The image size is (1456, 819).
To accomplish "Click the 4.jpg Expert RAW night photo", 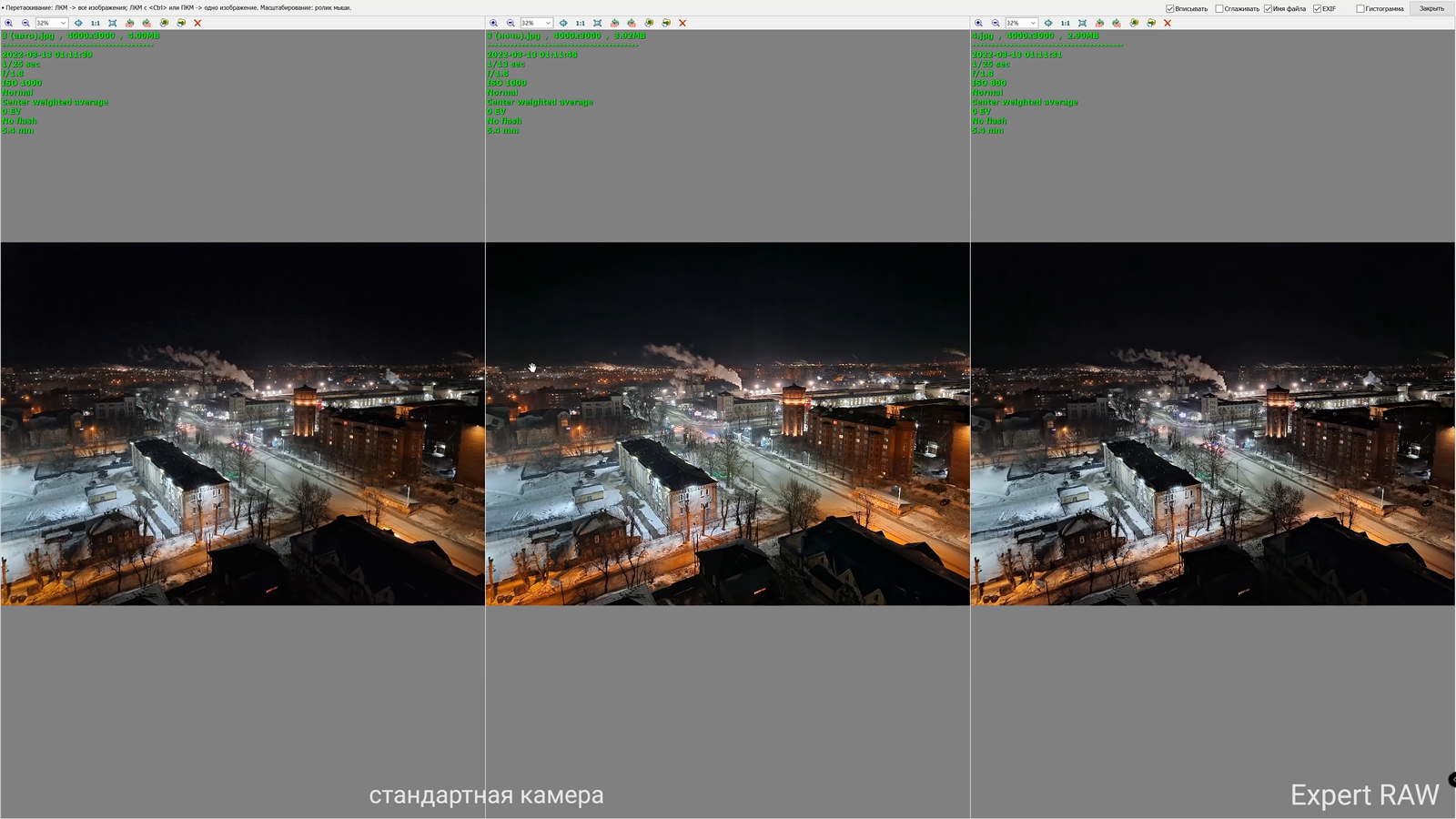I will [1212, 423].
